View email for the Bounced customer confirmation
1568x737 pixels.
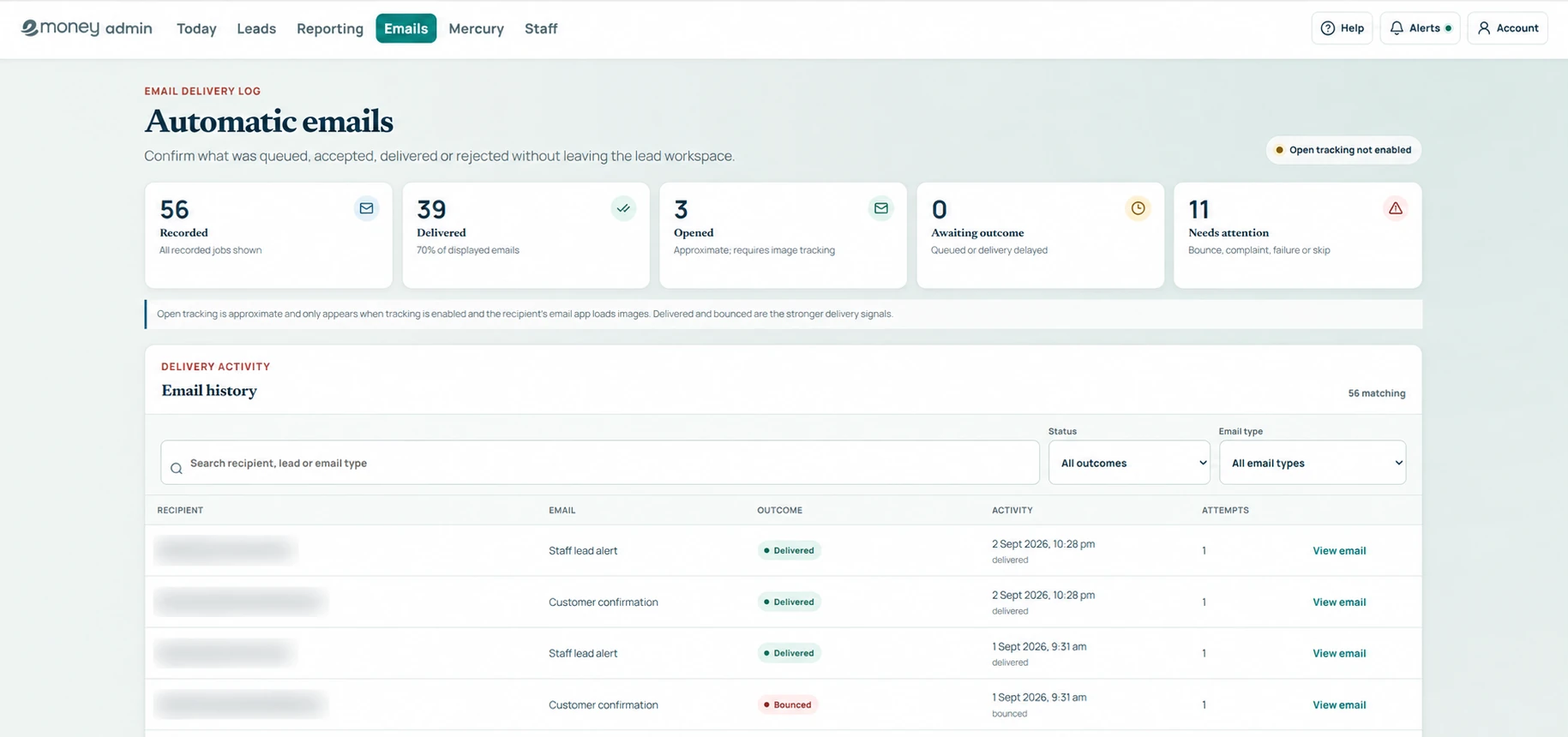[1339, 705]
